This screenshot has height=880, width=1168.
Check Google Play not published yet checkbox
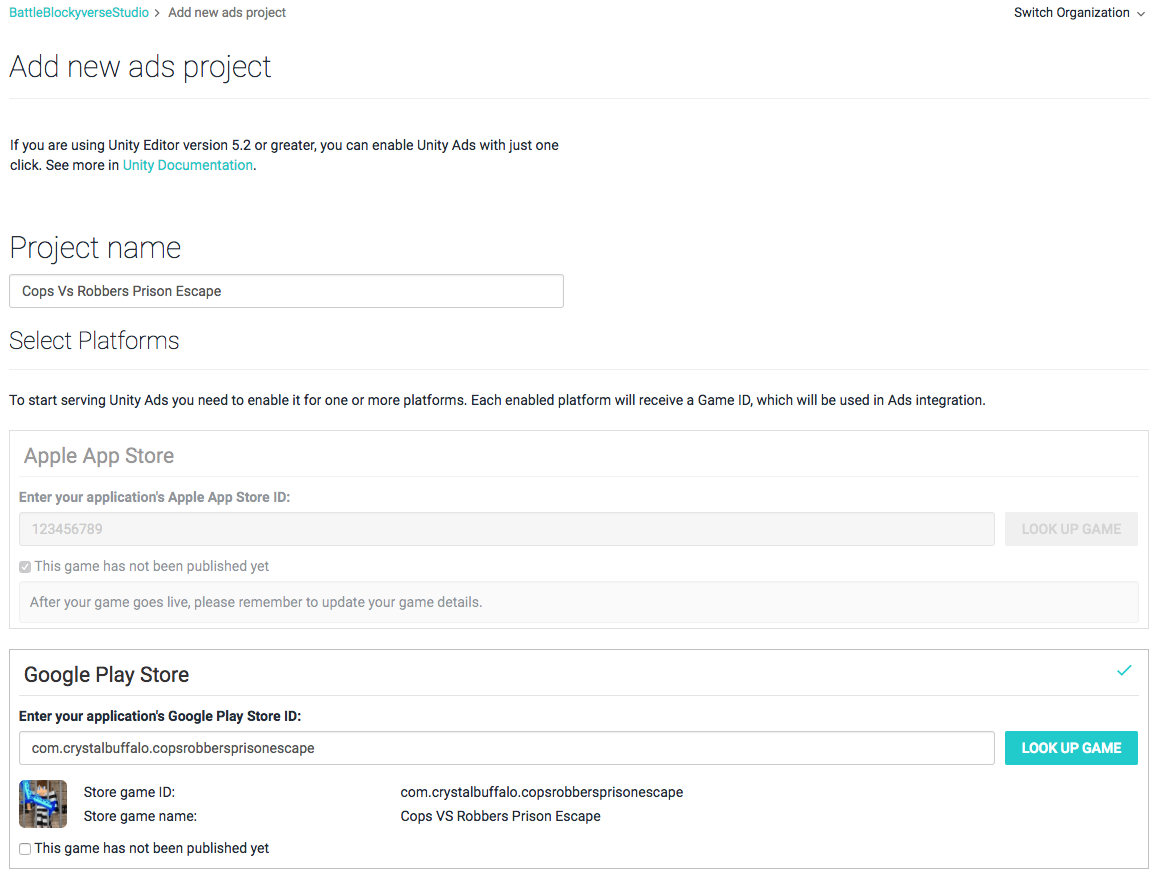click(x=25, y=849)
